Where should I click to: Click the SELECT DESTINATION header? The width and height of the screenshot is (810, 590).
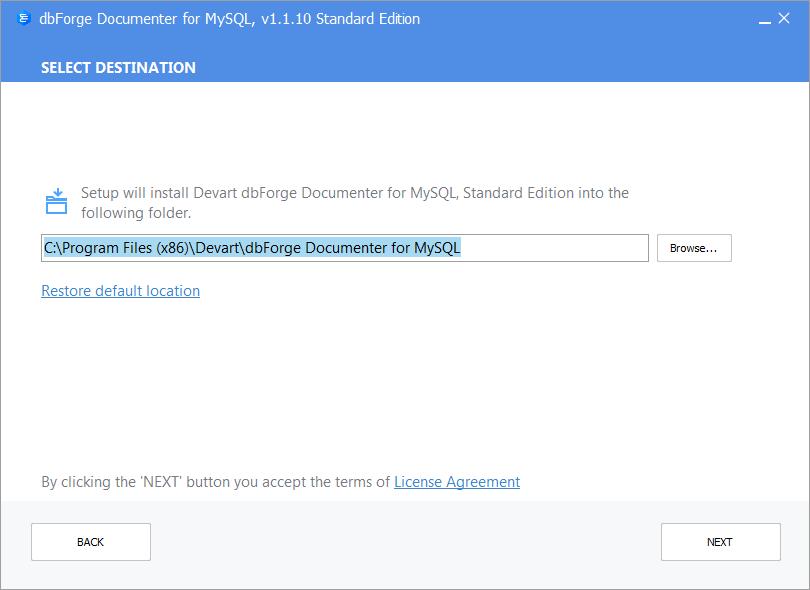pyautogui.click(x=118, y=68)
